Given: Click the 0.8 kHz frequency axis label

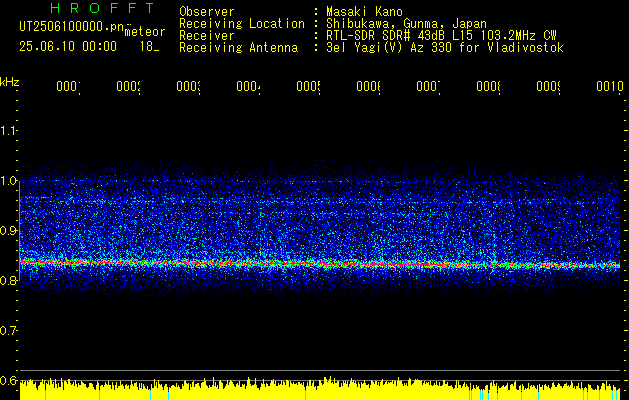Looking at the screenshot, I should coord(9,280).
